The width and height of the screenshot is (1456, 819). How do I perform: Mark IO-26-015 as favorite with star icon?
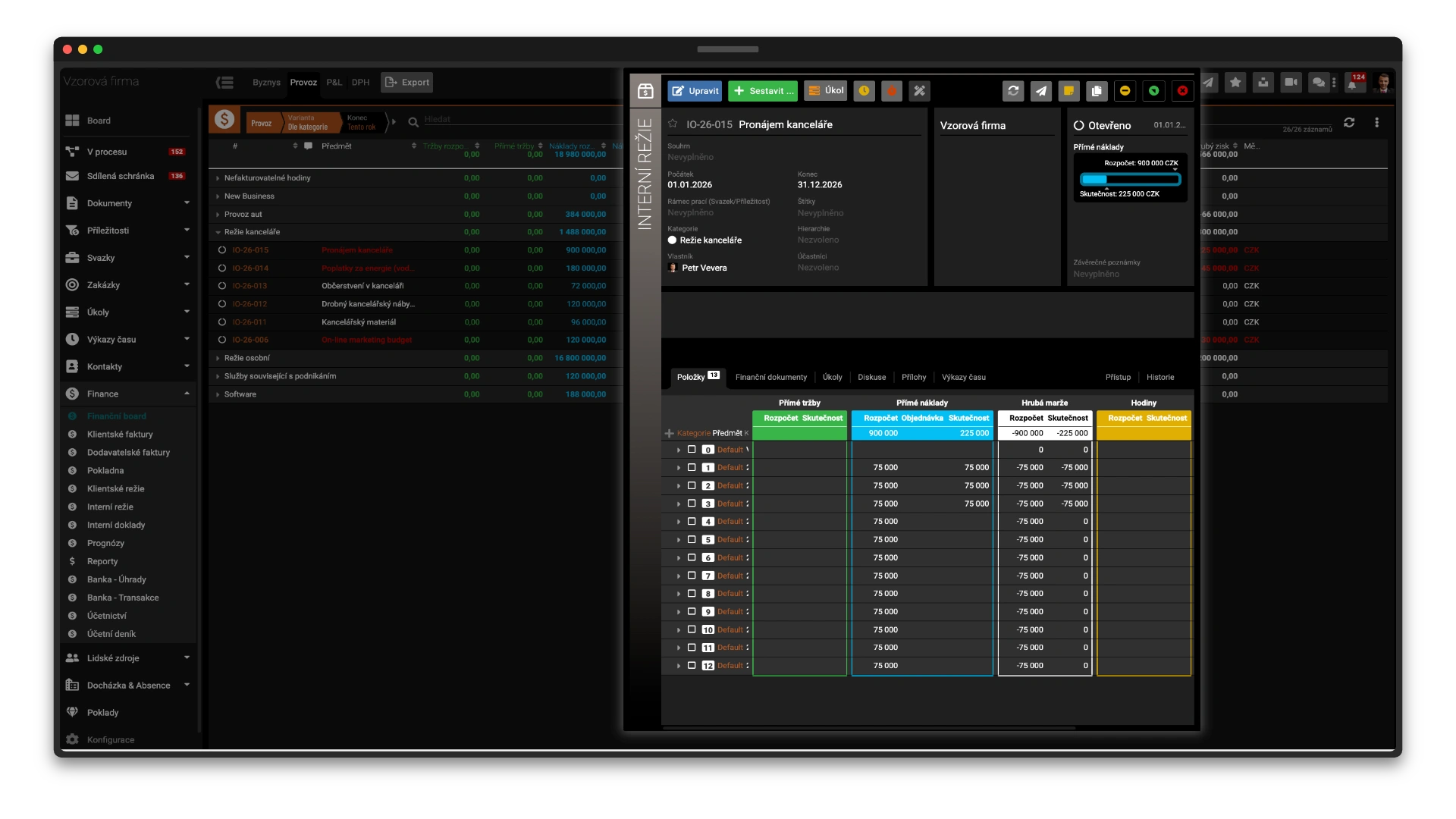point(673,124)
